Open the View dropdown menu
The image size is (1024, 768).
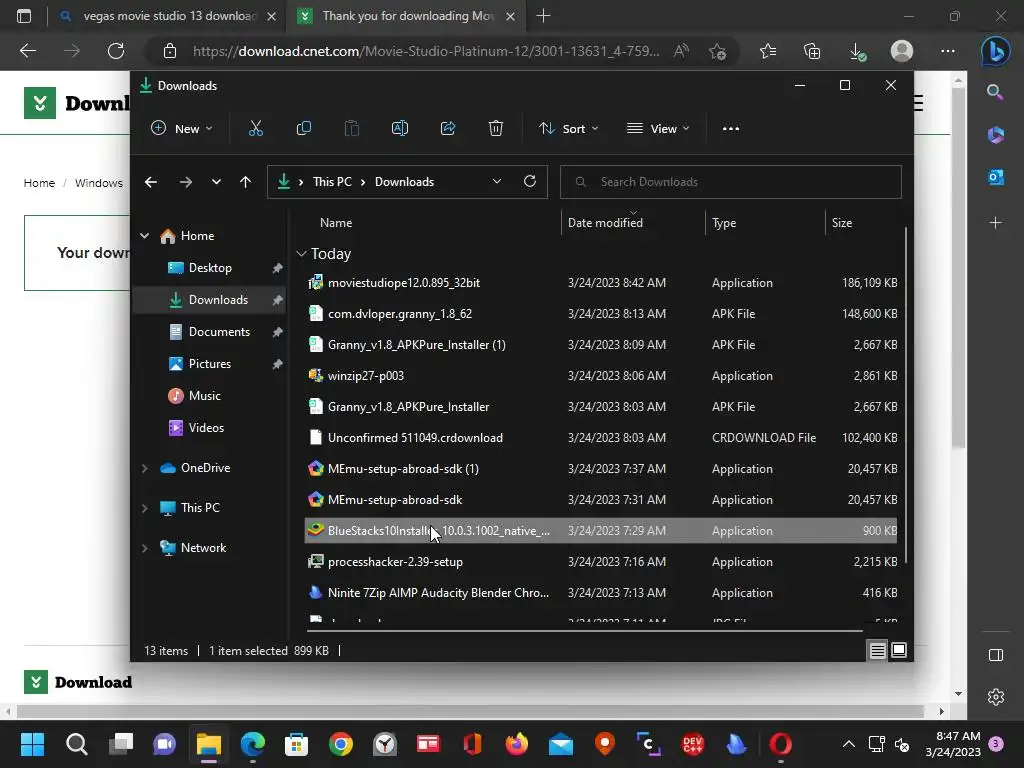[x=658, y=129]
